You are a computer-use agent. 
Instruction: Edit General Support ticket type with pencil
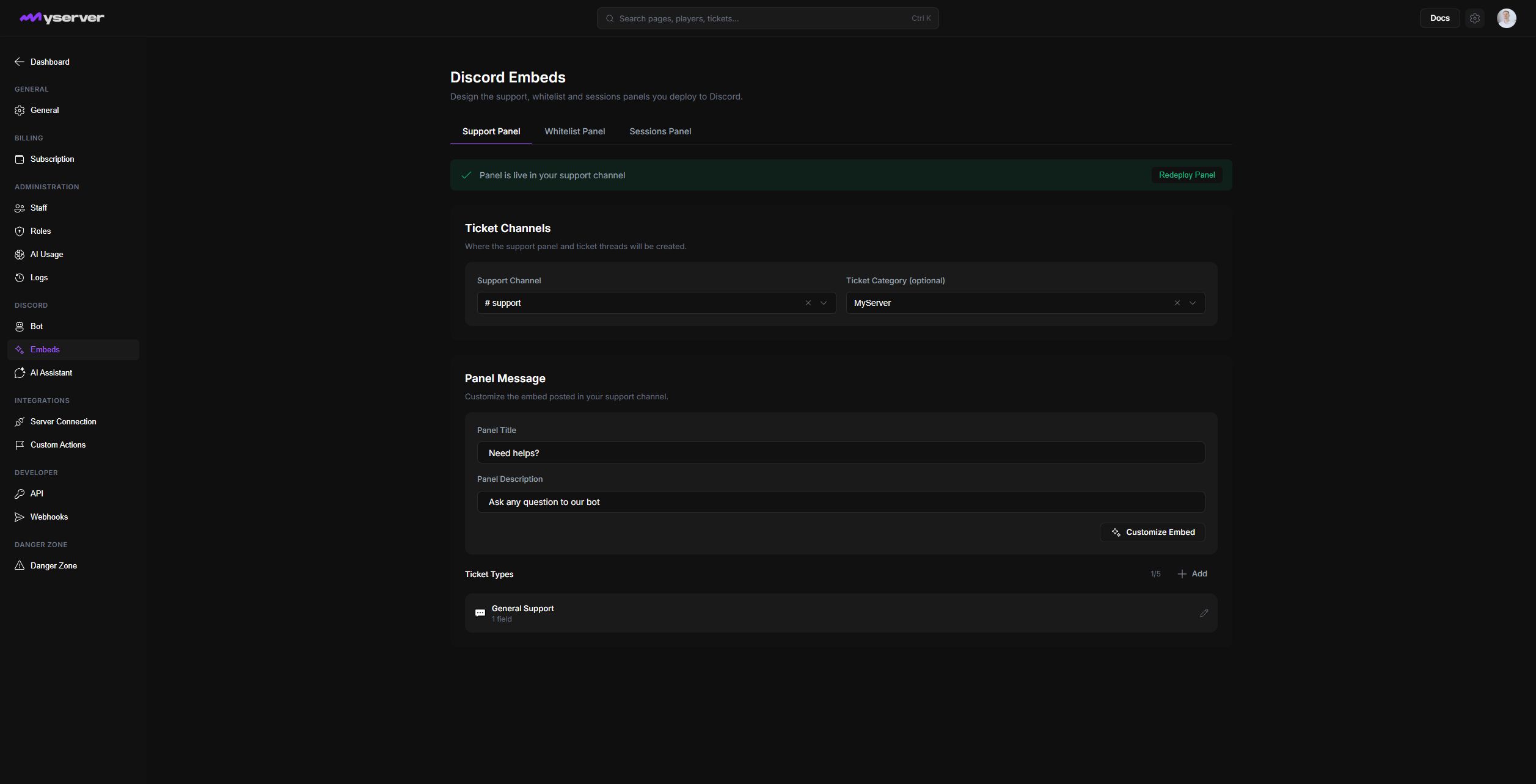(1204, 613)
